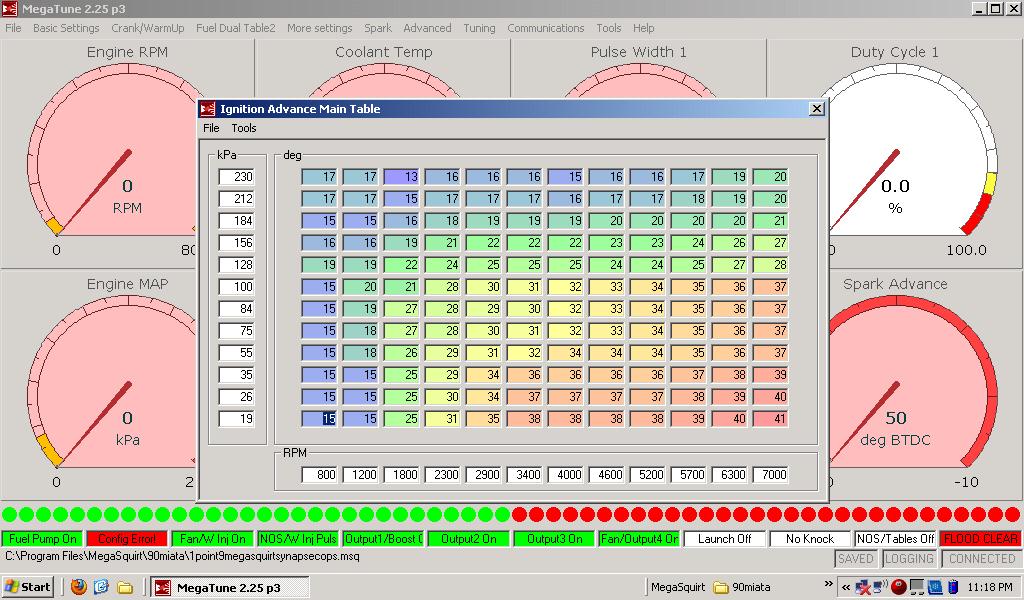Open the File menu in Ignition table dialog
1024x600 pixels.
211,128
